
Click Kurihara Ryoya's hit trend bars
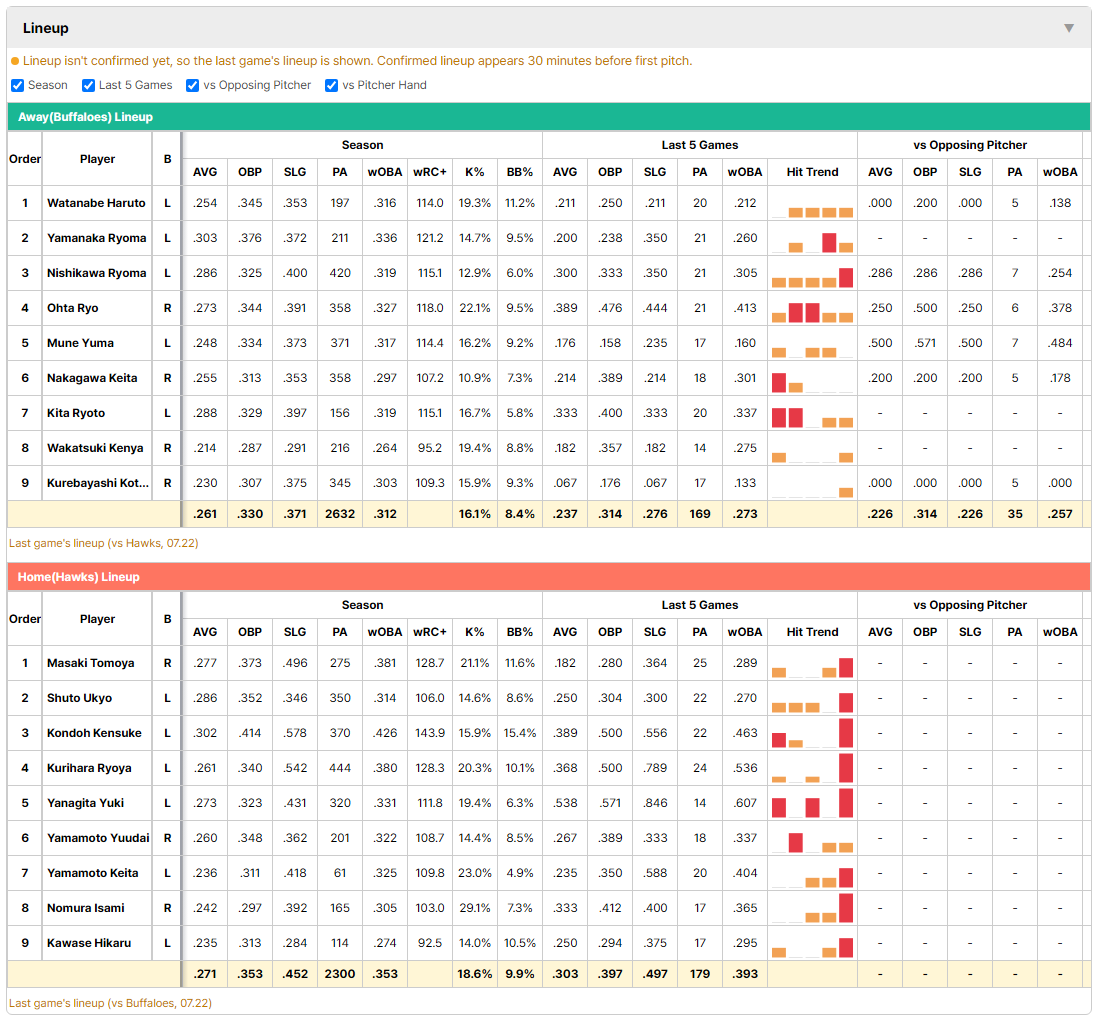pyautogui.click(x=812, y=768)
